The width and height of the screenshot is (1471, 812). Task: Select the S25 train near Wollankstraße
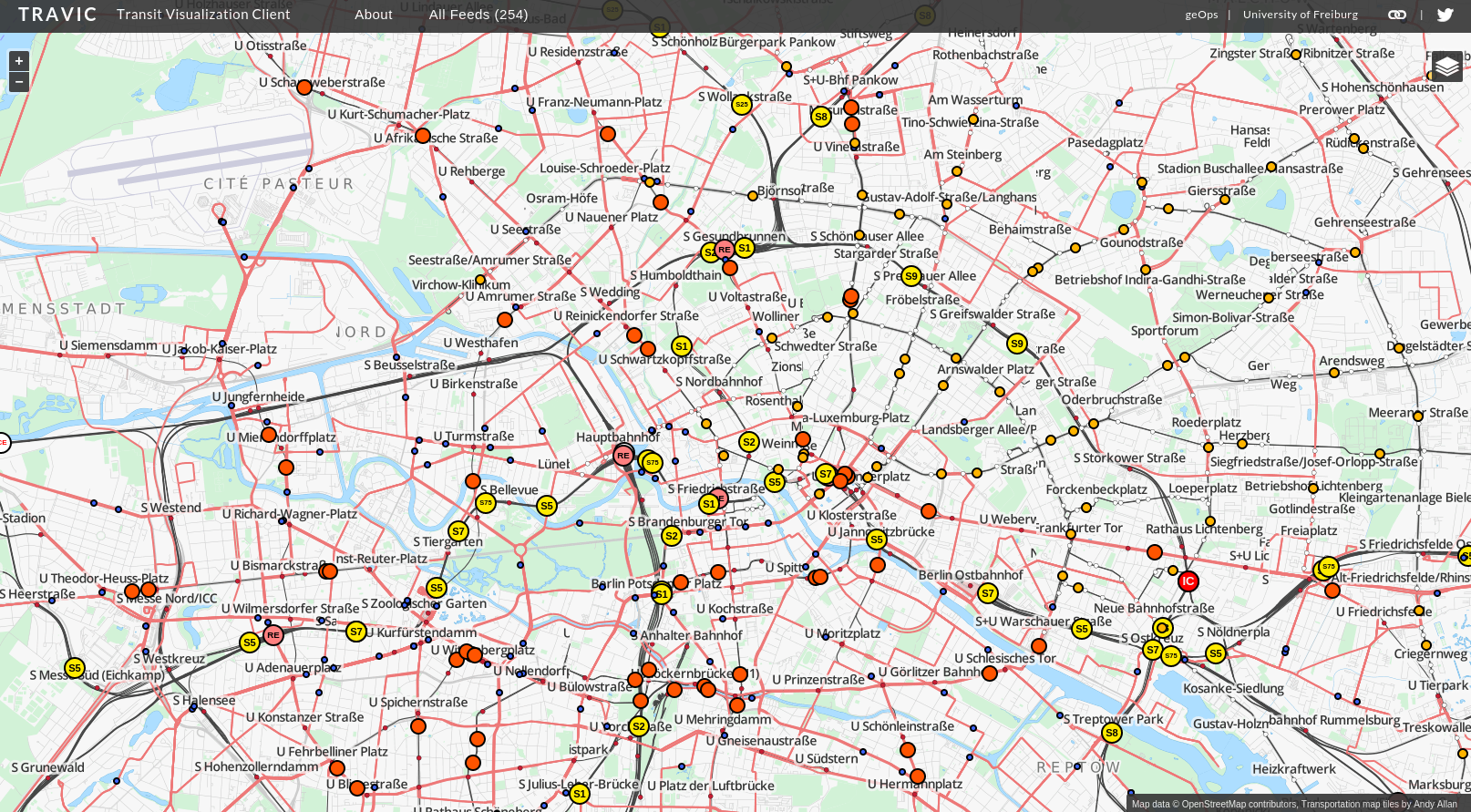click(x=742, y=104)
